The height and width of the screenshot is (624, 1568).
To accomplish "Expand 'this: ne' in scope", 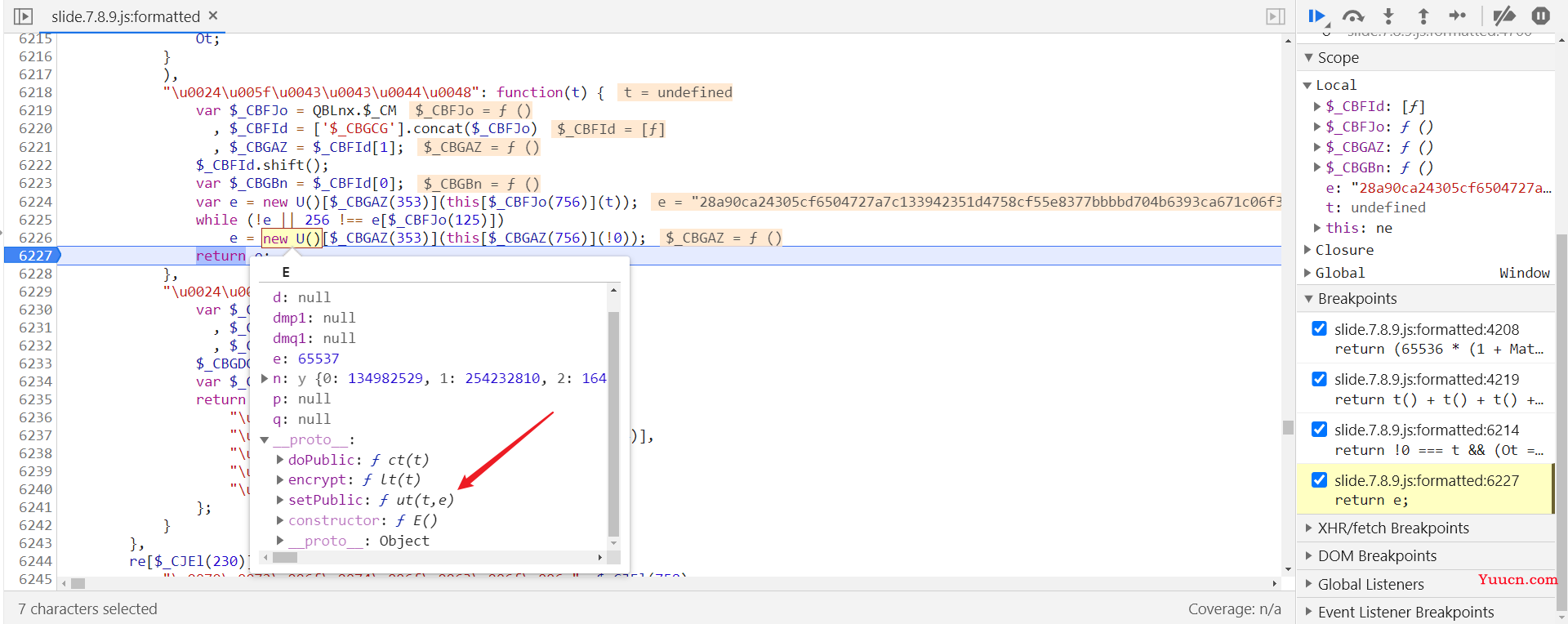I will [x=1317, y=228].
